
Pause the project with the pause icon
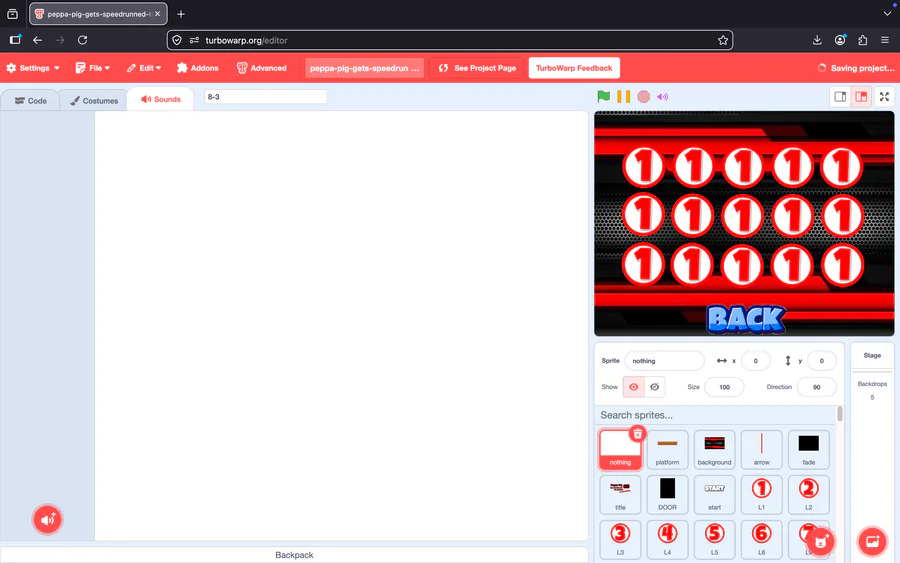tap(623, 96)
